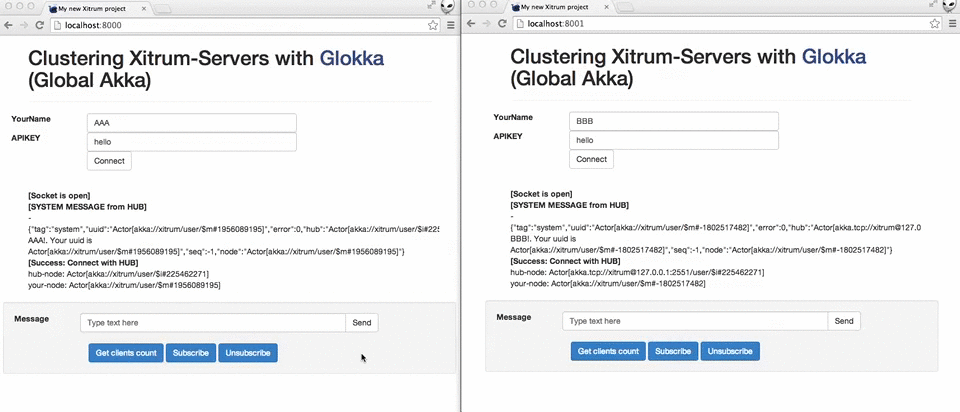Open the Glokka link in the localhost:8000 window
The width and height of the screenshot is (960, 412).
pyautogui.click(x=352, y=58)
